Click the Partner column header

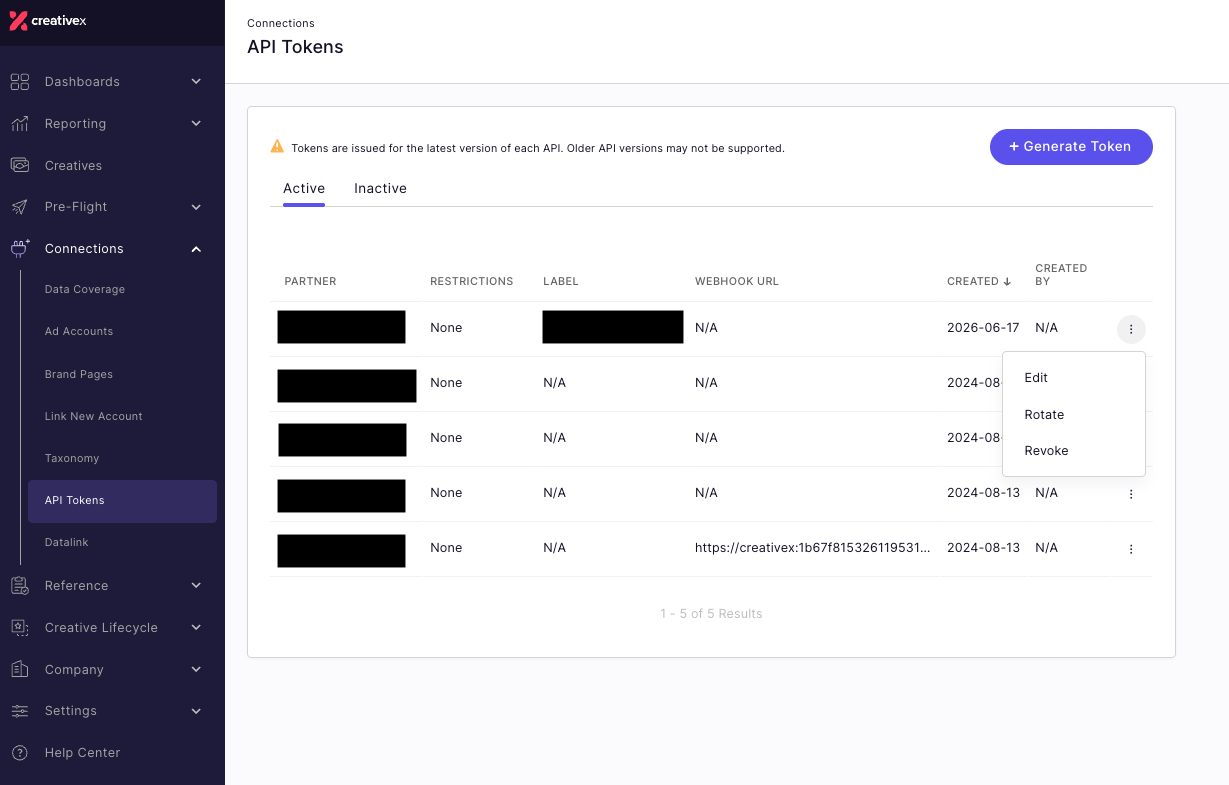click(x=310, y=282)
